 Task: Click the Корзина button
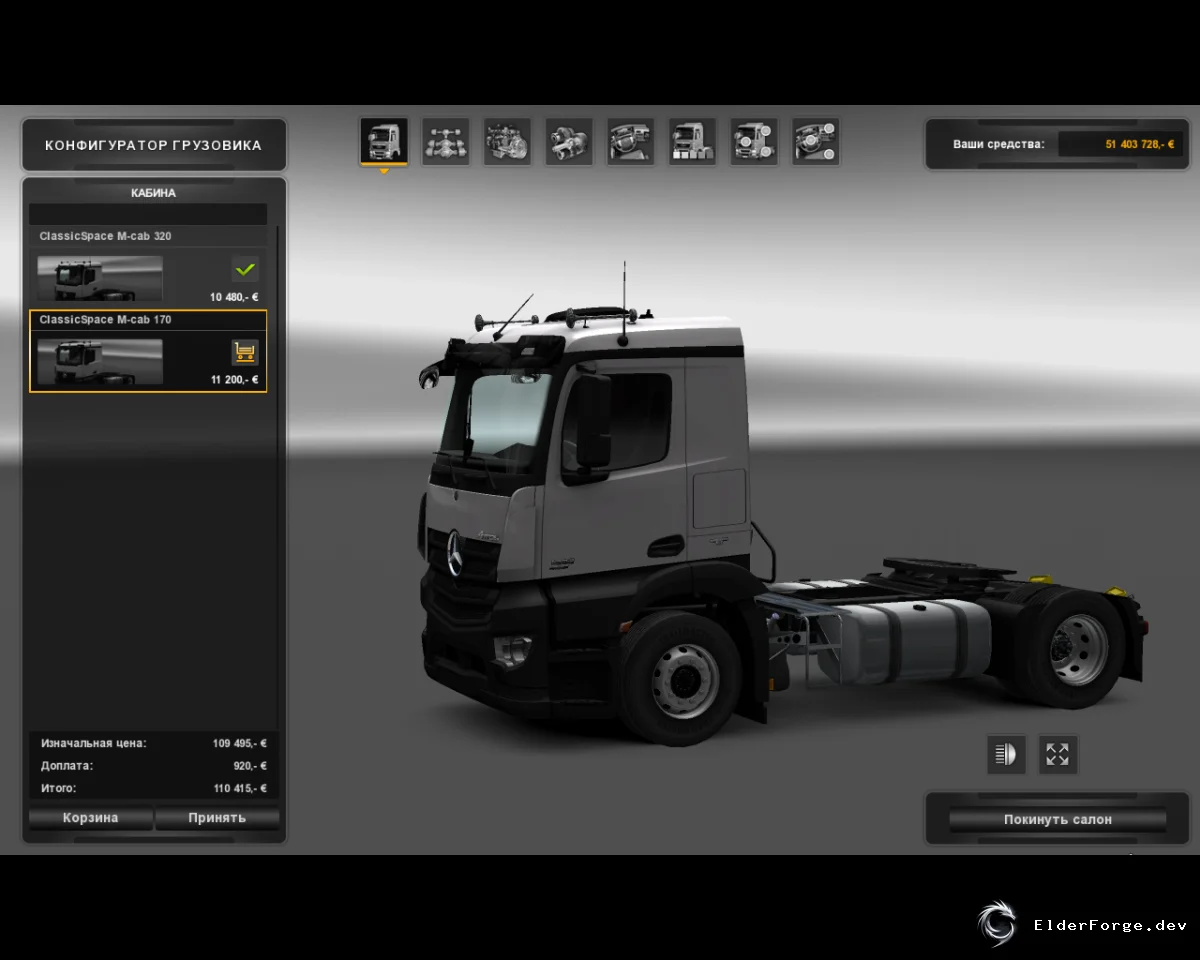[x=91, y=818]
